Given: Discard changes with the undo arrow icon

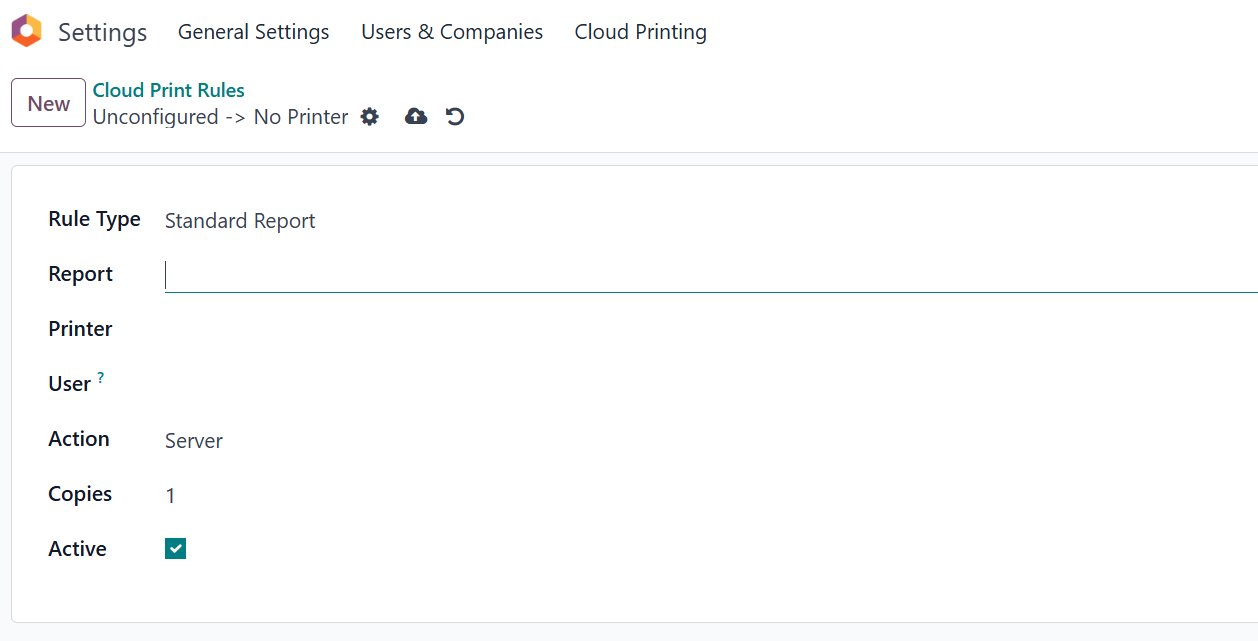Looking at the screenshot, I should (x=455, y=117).
